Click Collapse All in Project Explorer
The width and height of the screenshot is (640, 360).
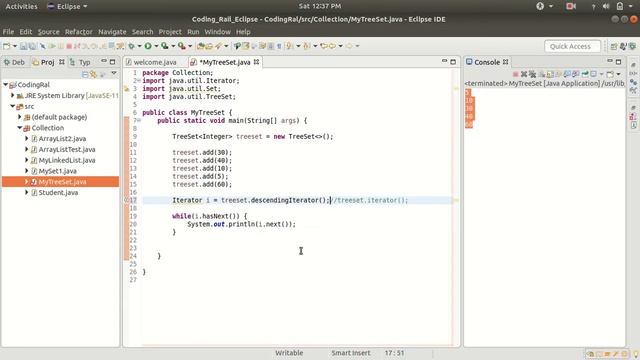click(85, 74)
